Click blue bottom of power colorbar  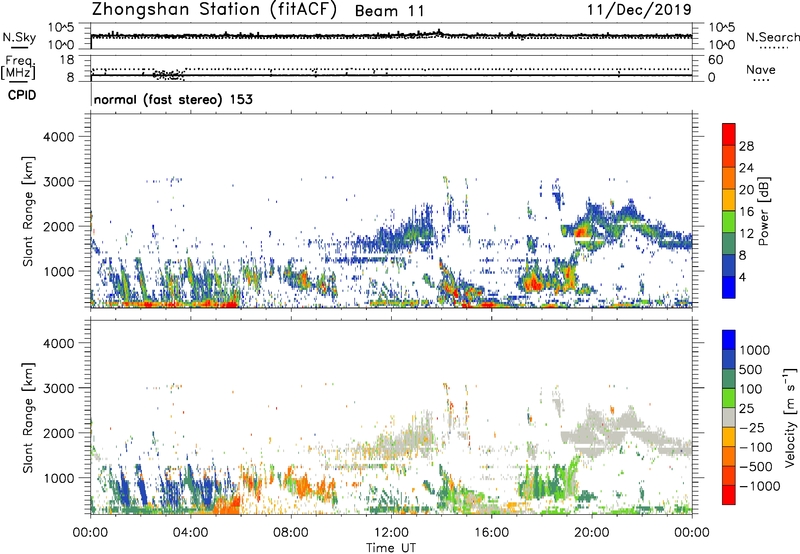coord(729,287)
